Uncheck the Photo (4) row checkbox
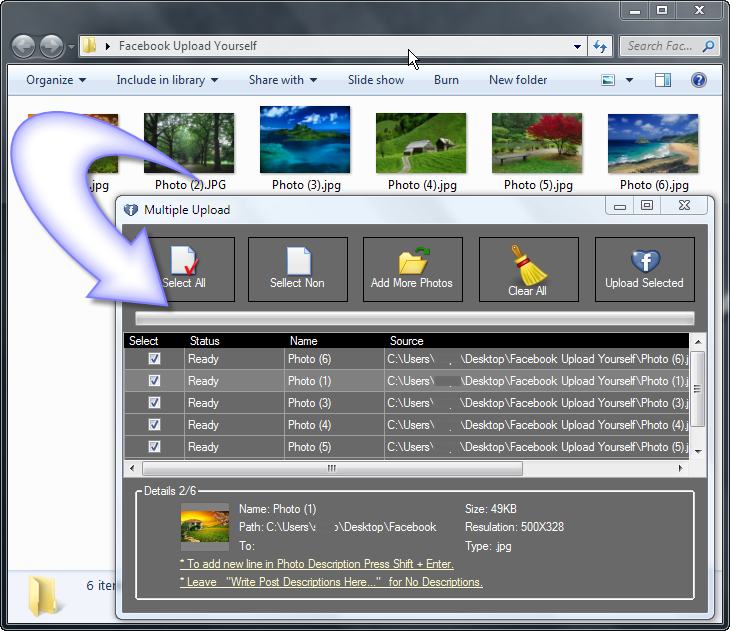The height and width of the screenshot is (631, 730). [x=154, y=425]
